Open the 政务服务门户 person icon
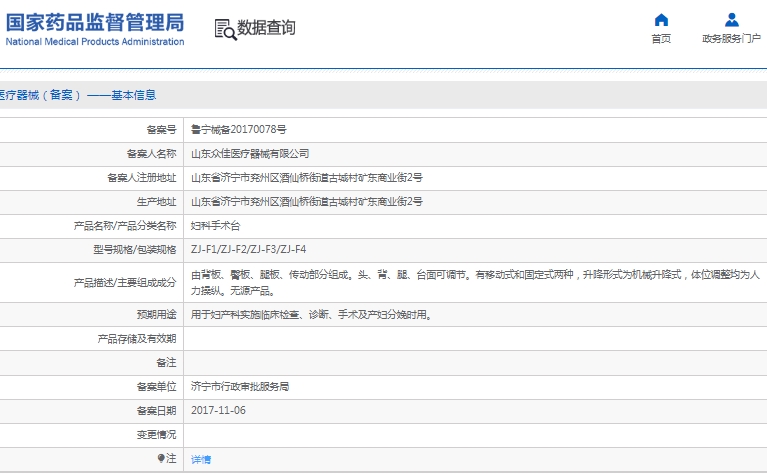 click(732, 20)
